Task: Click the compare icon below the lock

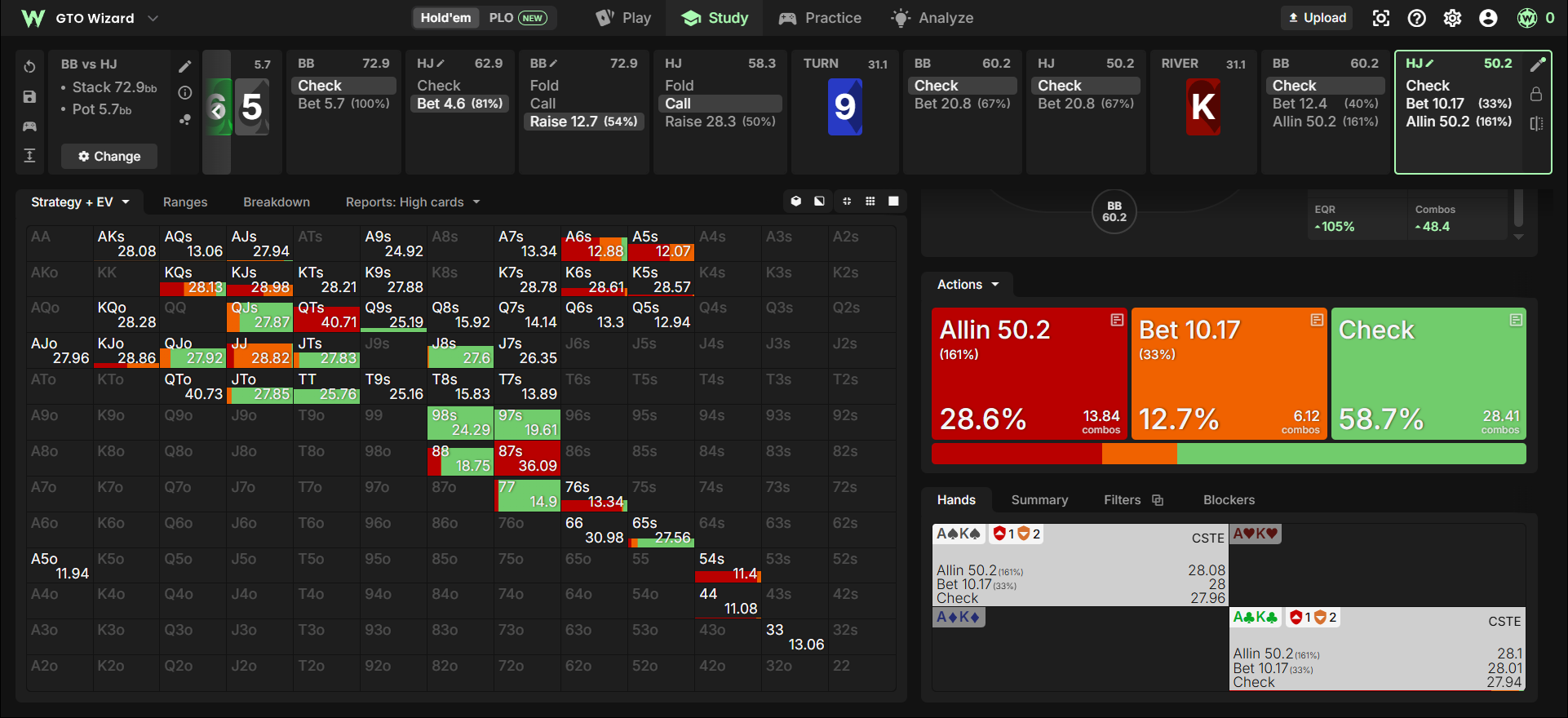Action: click(1536, 123)
